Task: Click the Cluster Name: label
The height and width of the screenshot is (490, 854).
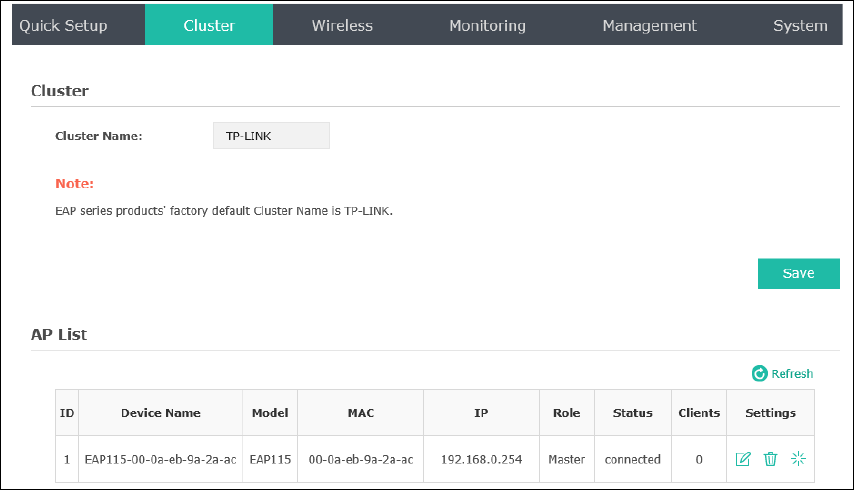Action: [99, 136]
